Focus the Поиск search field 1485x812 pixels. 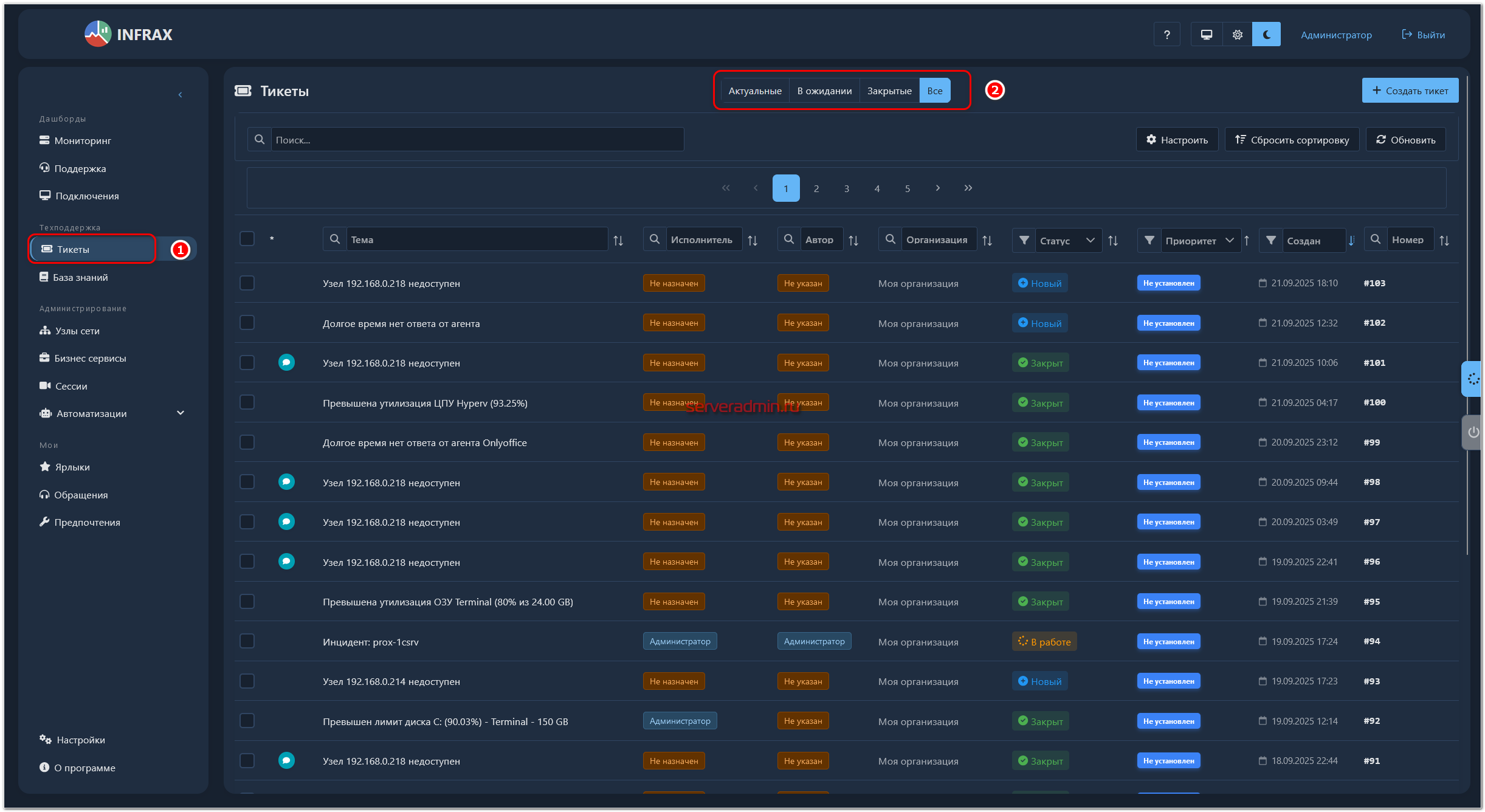pos(477,139)
